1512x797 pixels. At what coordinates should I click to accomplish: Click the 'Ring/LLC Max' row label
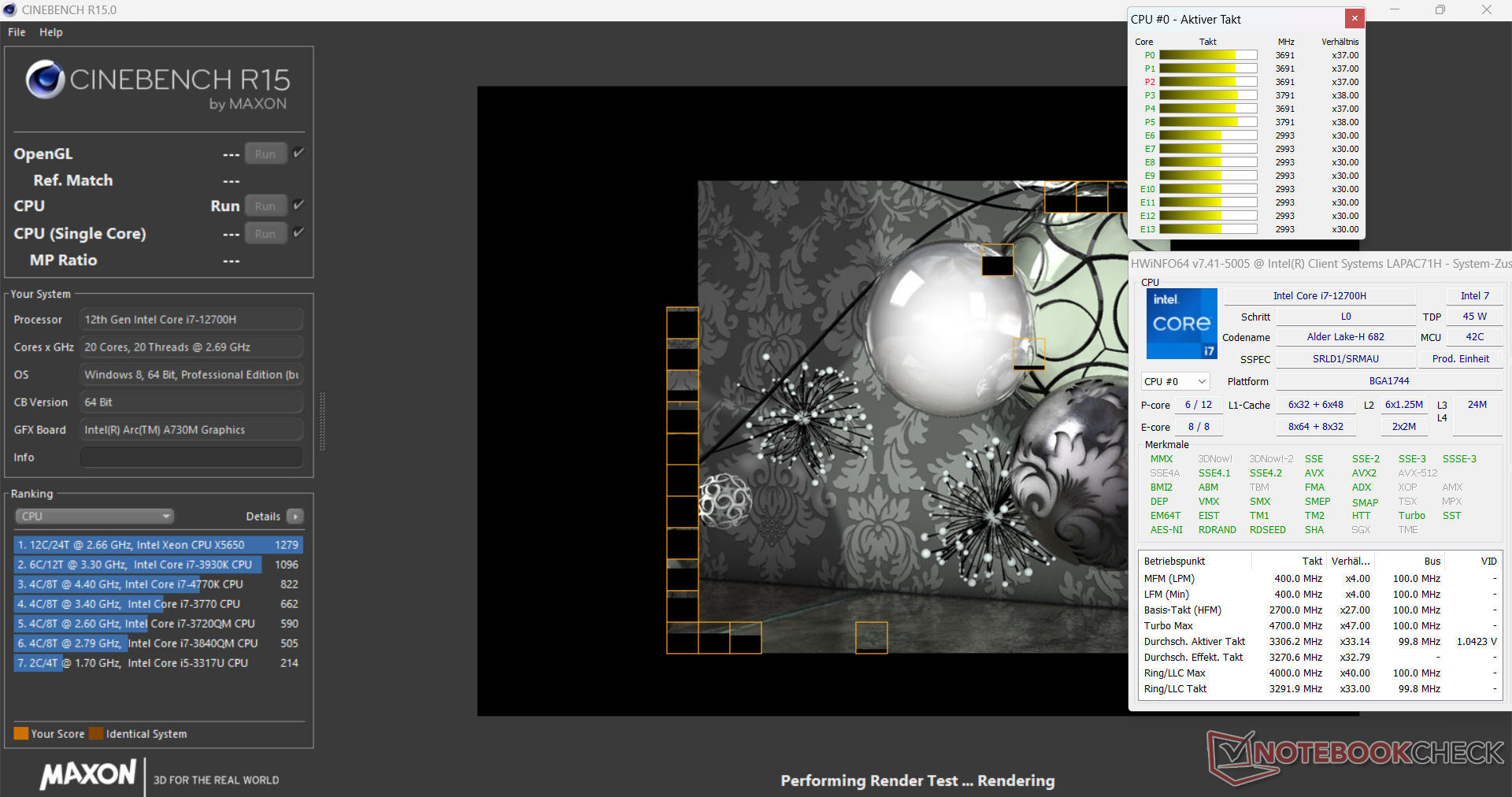tap(1174, 673)
